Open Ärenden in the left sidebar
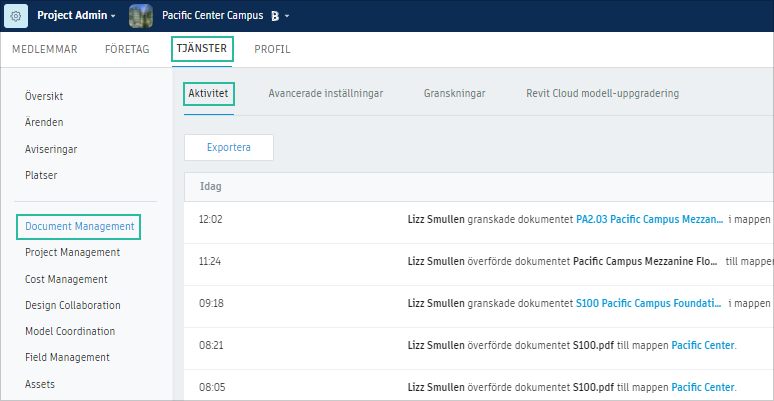The width and height of the screenshot is (774, 401). (44, 122)
